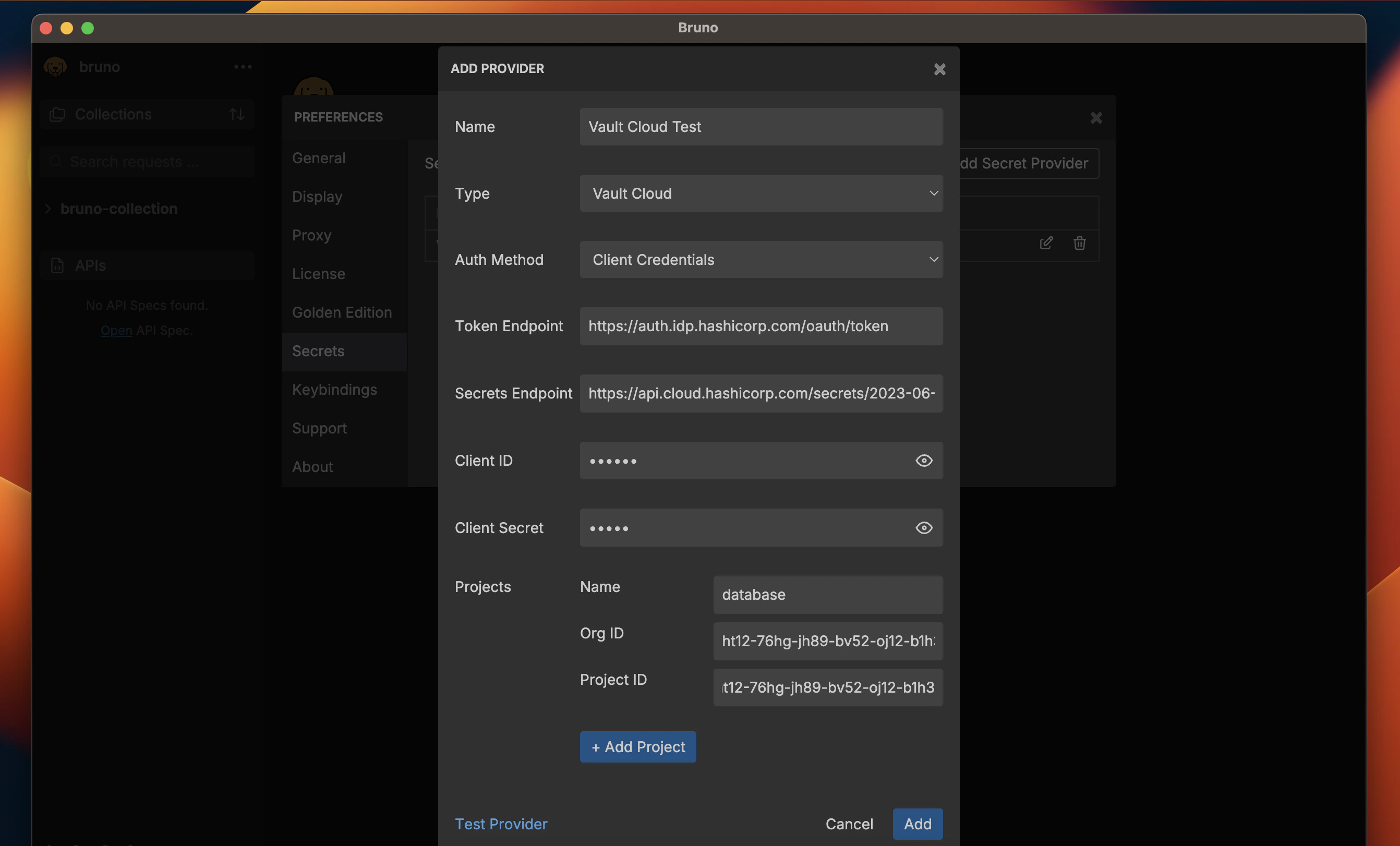Click the Token Endpoint input field
The width and height of the screenshot is (1400, 846).
coord(761,326)
